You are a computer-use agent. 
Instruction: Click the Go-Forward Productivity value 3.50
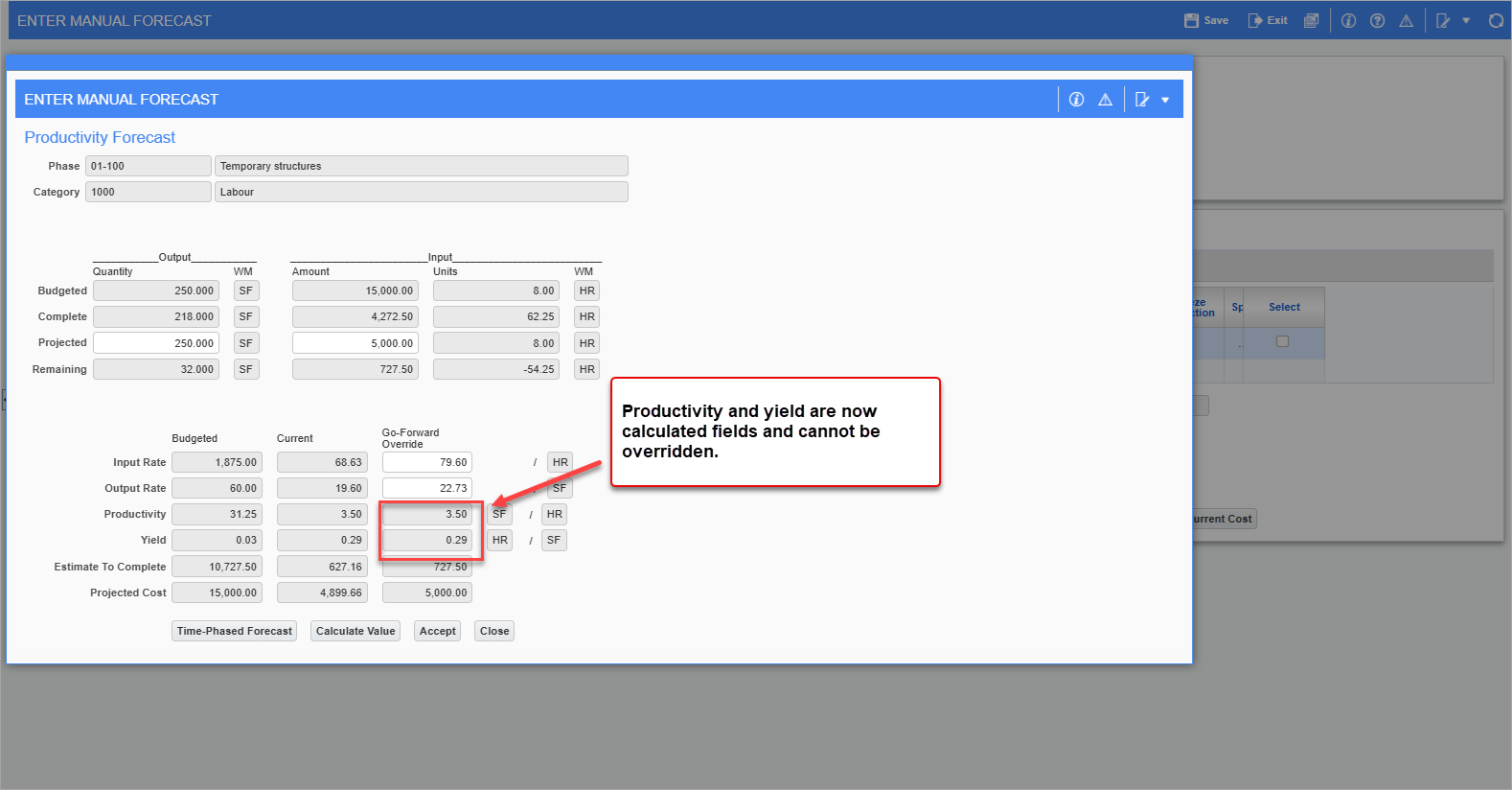click(x=427, y=514)
